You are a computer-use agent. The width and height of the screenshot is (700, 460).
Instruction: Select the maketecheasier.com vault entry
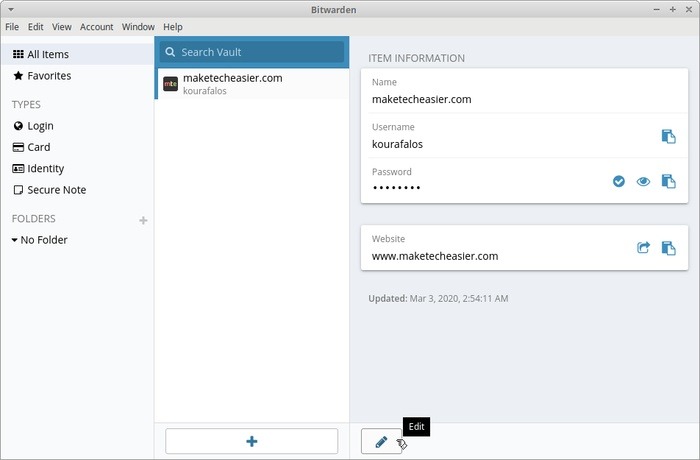tap(252, 84)
